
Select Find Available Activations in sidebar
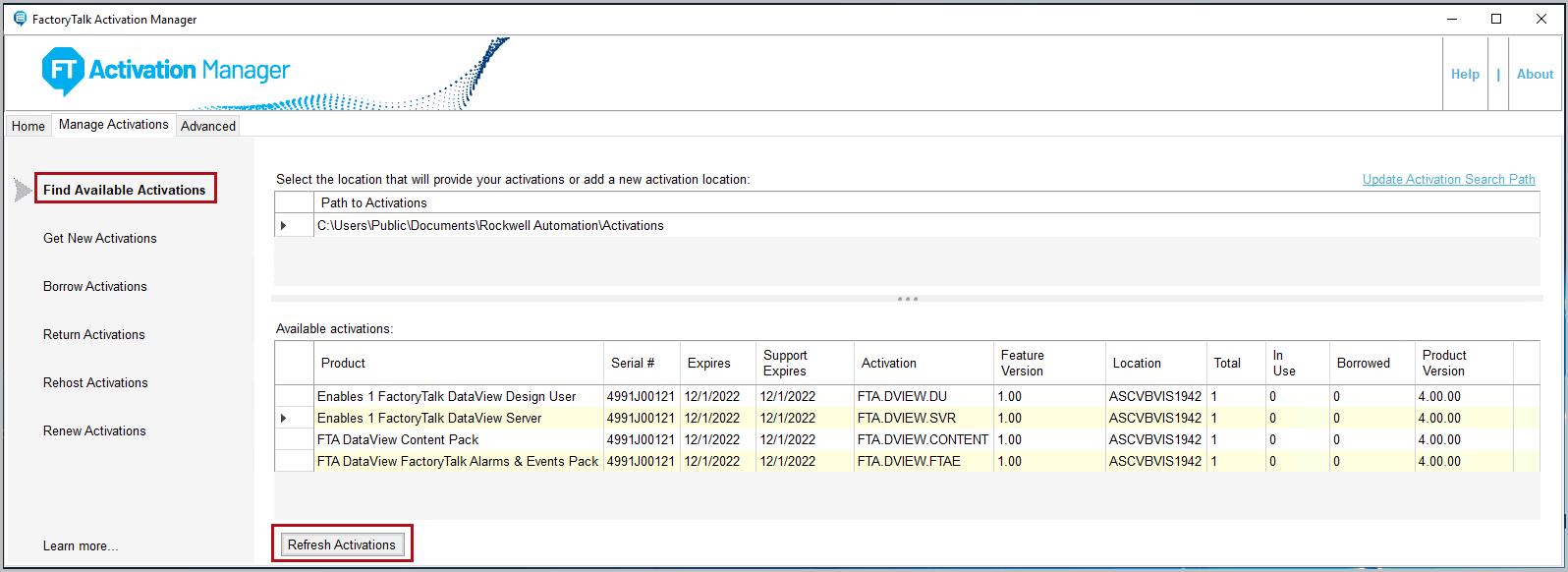tap(125, 190)
